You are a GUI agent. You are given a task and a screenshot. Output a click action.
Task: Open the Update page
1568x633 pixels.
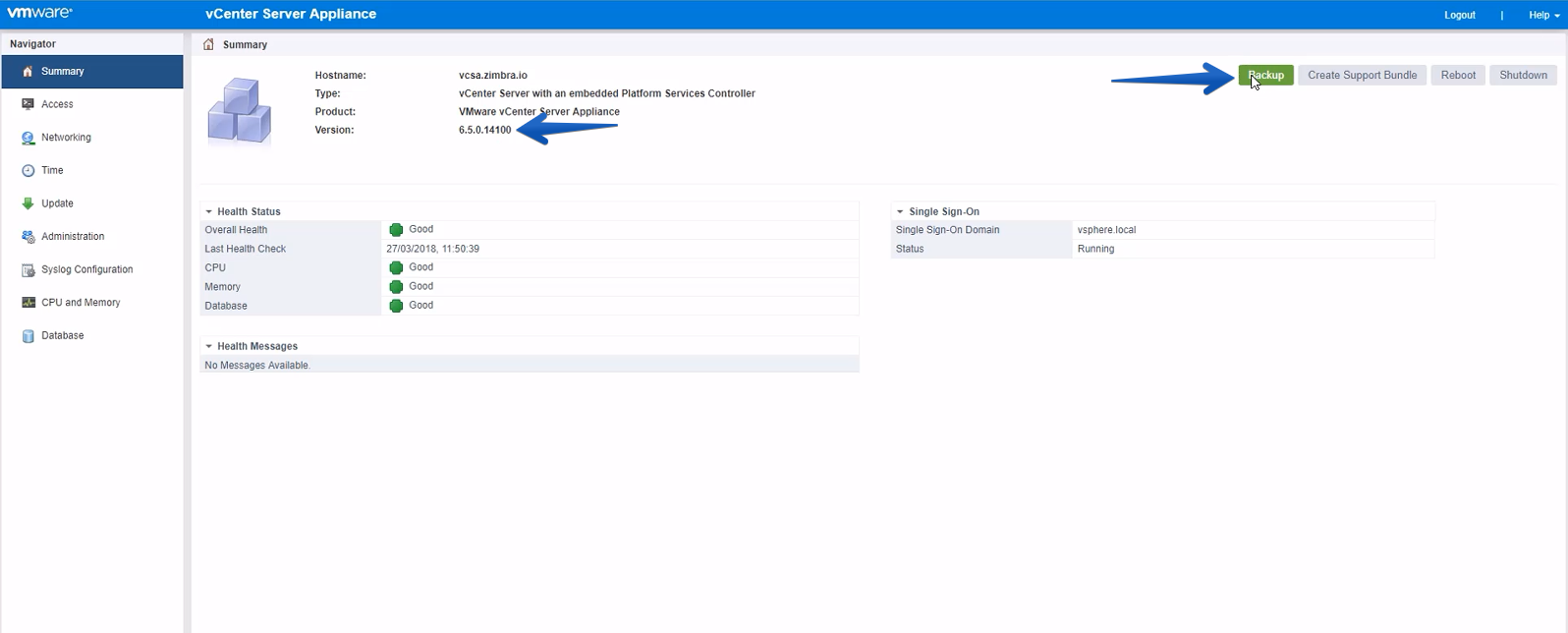(x=92, y=203)
